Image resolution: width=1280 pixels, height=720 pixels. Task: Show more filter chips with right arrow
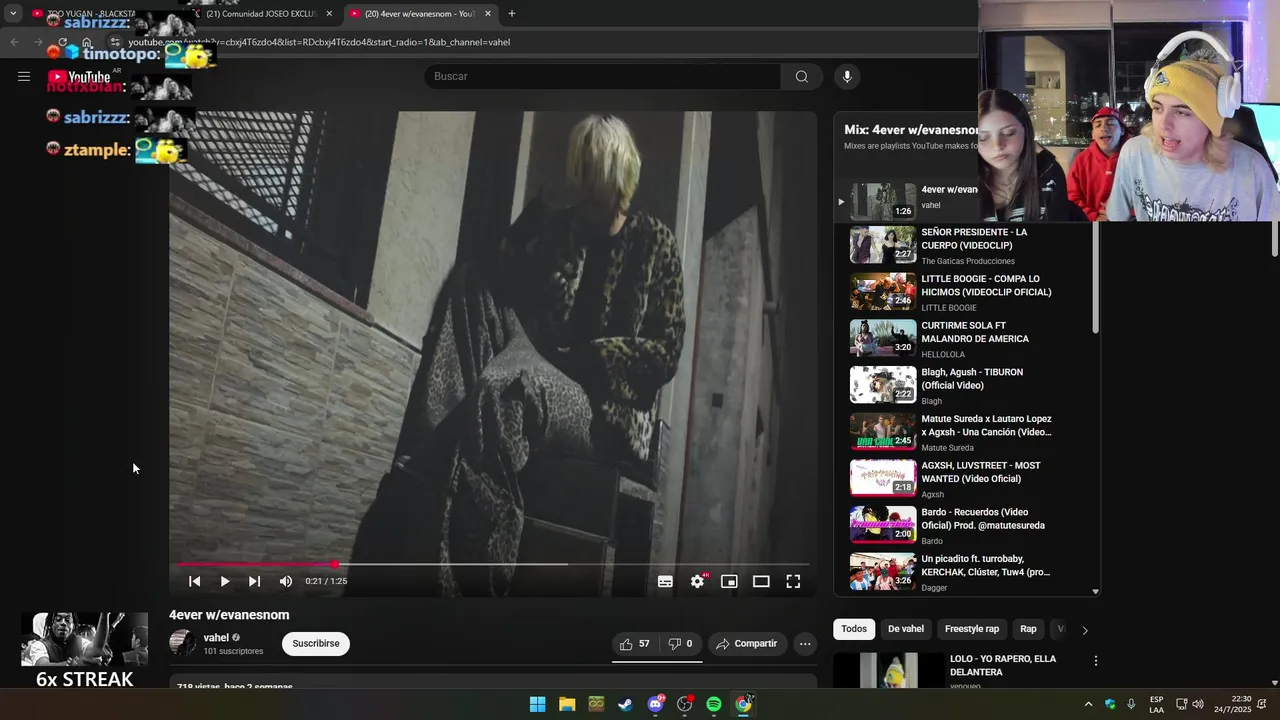point(1085,630)
